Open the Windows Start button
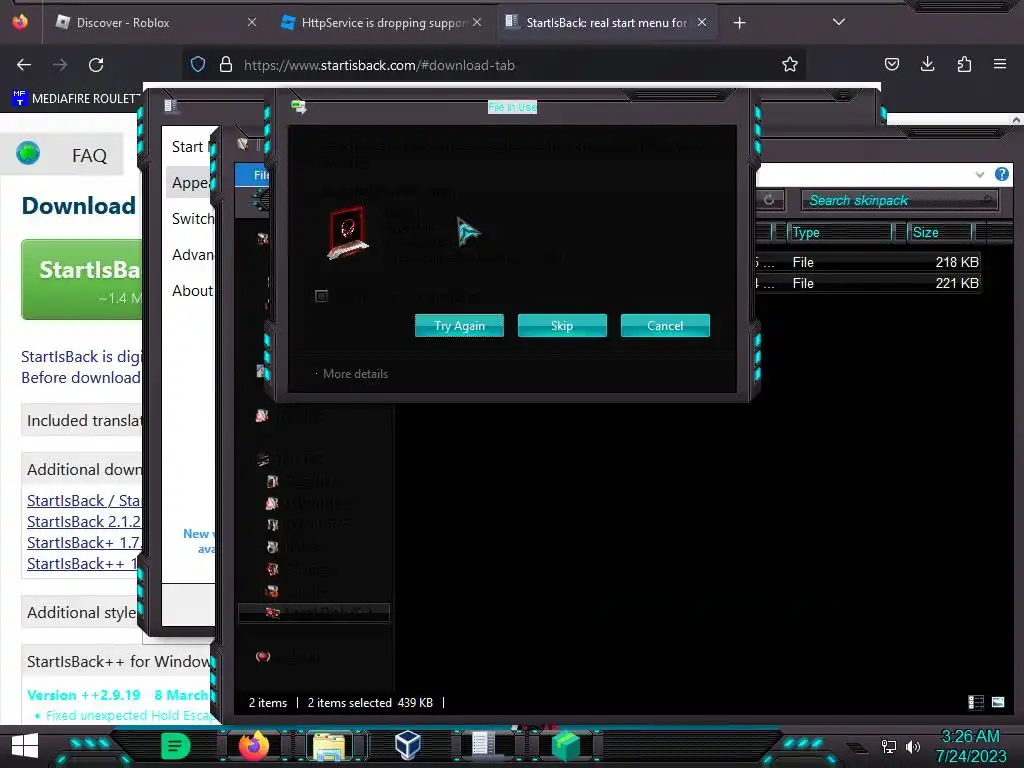This screenshot has width=1024, height=768. 25,746
